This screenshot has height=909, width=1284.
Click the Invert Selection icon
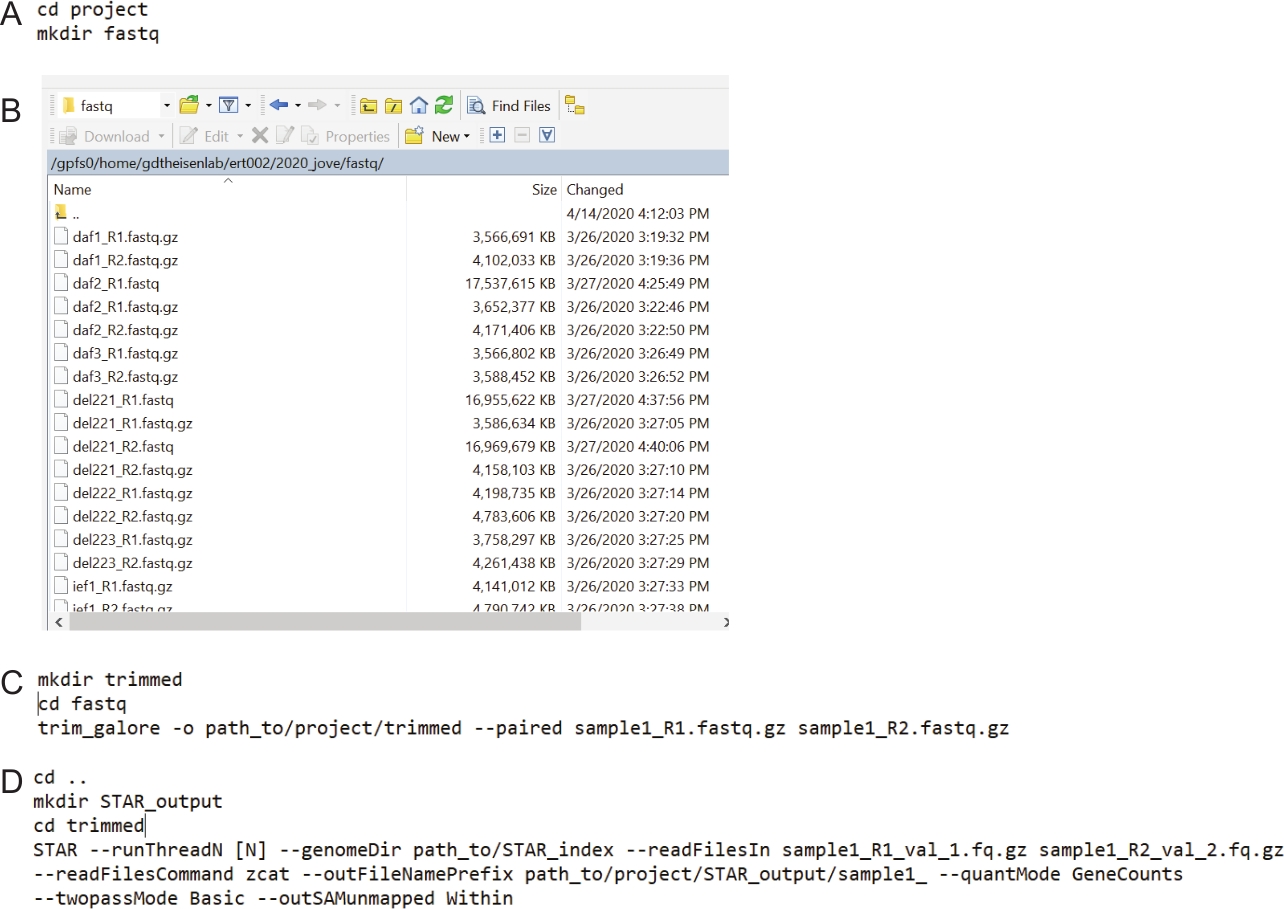click(547, 135)
